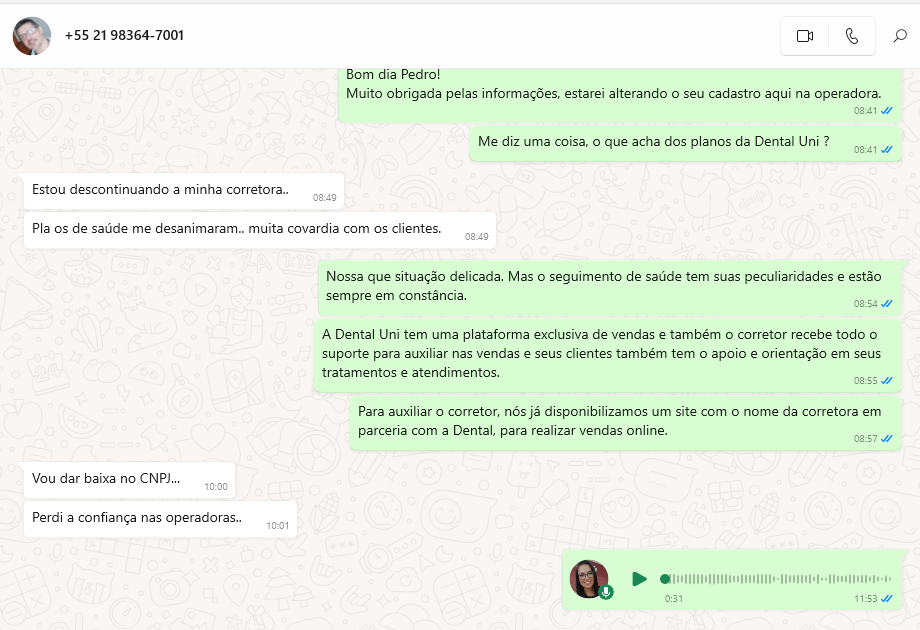Open the contact's profile picture in header
Image resolution: width=920 pixels, height=630 pixels.
(x=32, y=36)
